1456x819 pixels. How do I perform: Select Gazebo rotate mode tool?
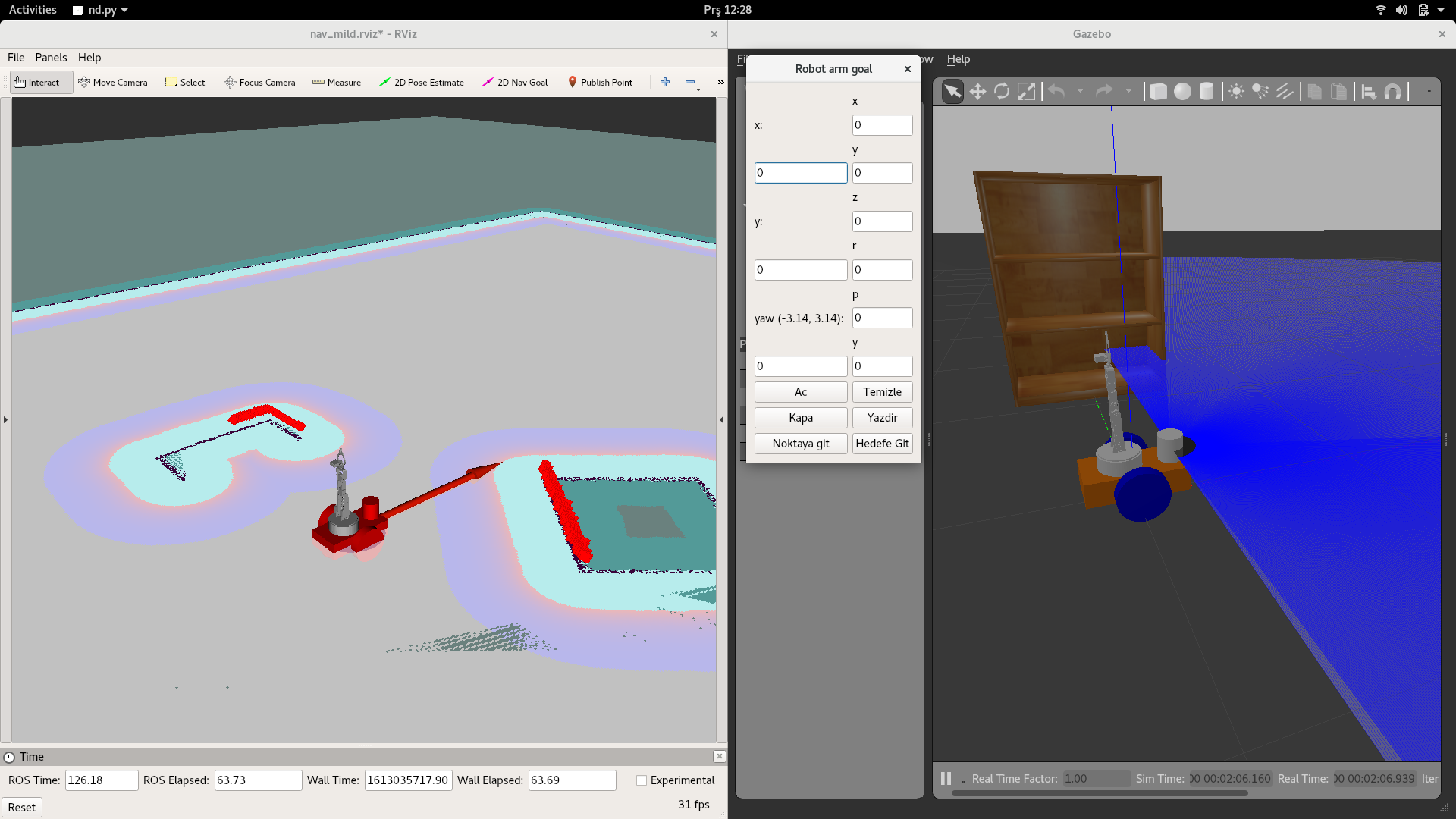click(1002, 92)
